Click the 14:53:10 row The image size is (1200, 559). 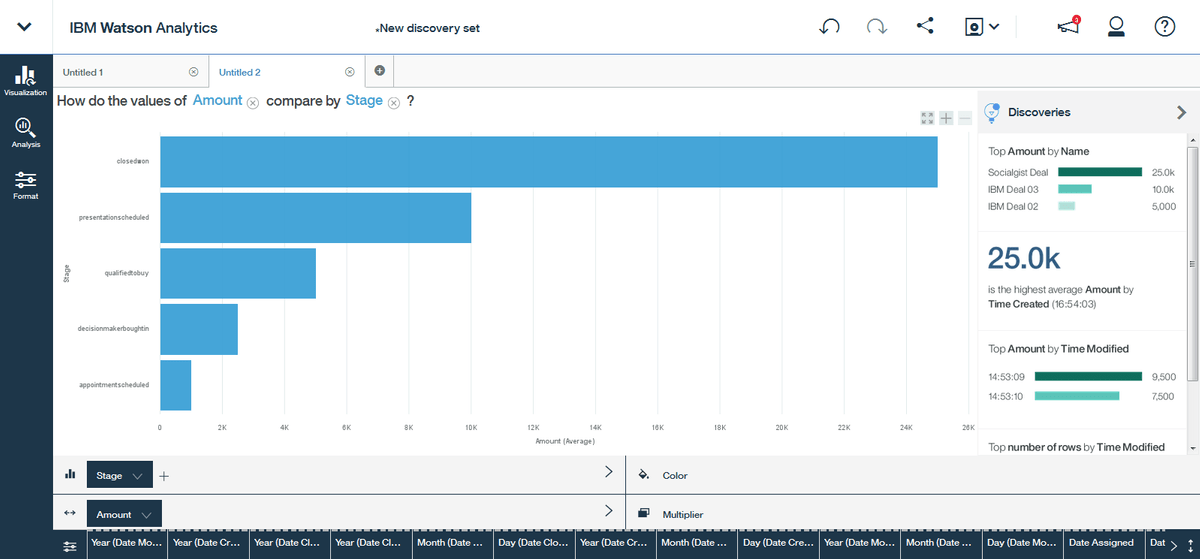coord(1081,396)
